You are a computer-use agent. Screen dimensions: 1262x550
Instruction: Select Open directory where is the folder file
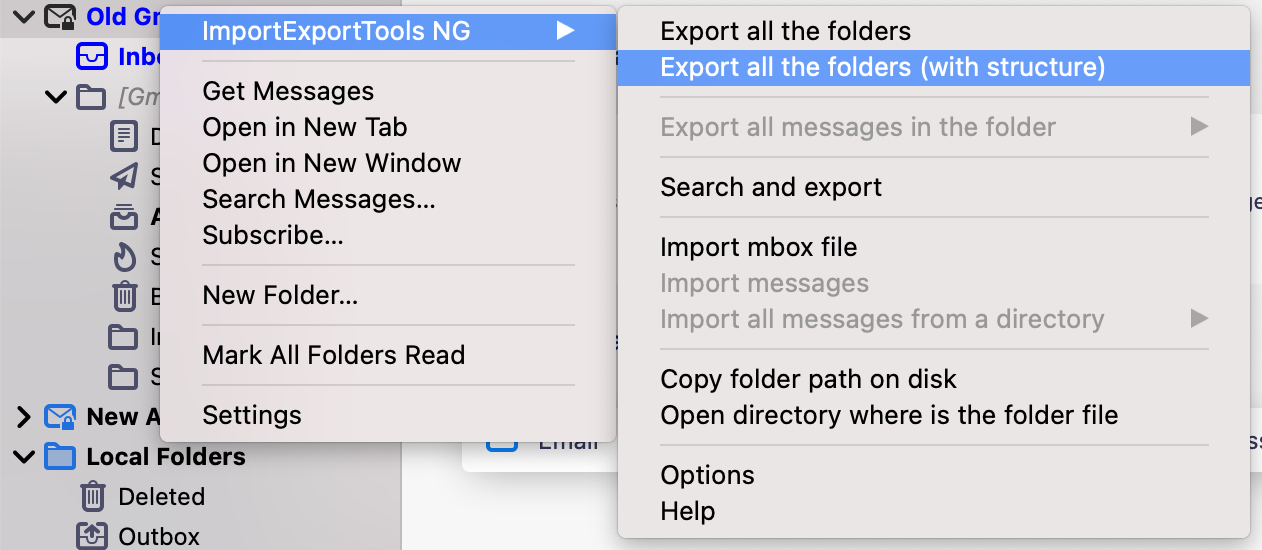(889, 415)
